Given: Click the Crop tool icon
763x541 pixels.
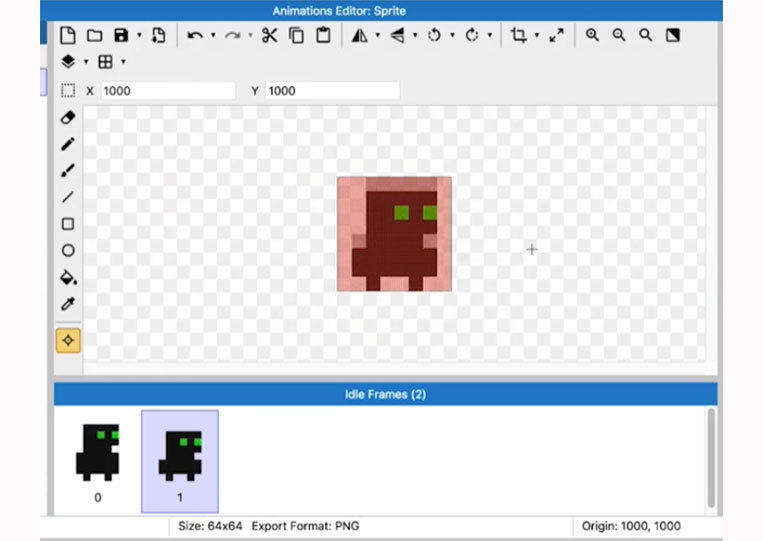Looking at the screenshot, I should click(519, 36).
